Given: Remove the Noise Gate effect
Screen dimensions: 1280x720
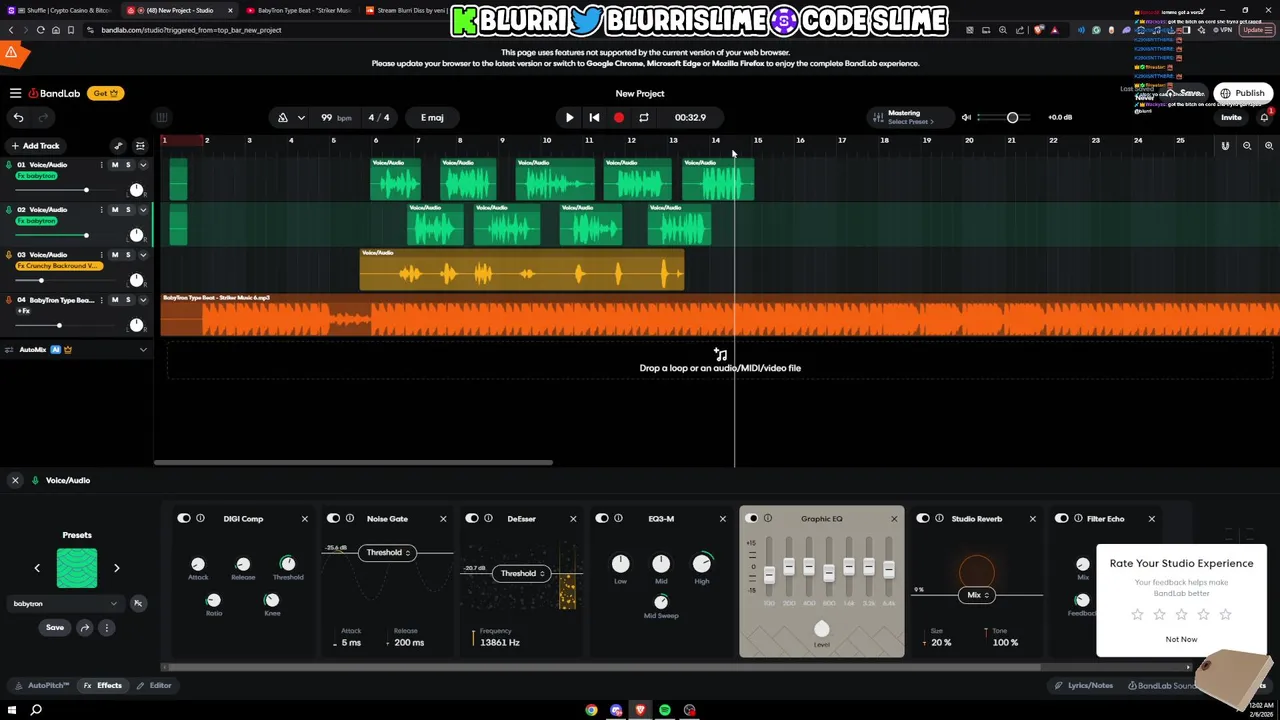Looking at the screenshot, I should pos(443,519).
